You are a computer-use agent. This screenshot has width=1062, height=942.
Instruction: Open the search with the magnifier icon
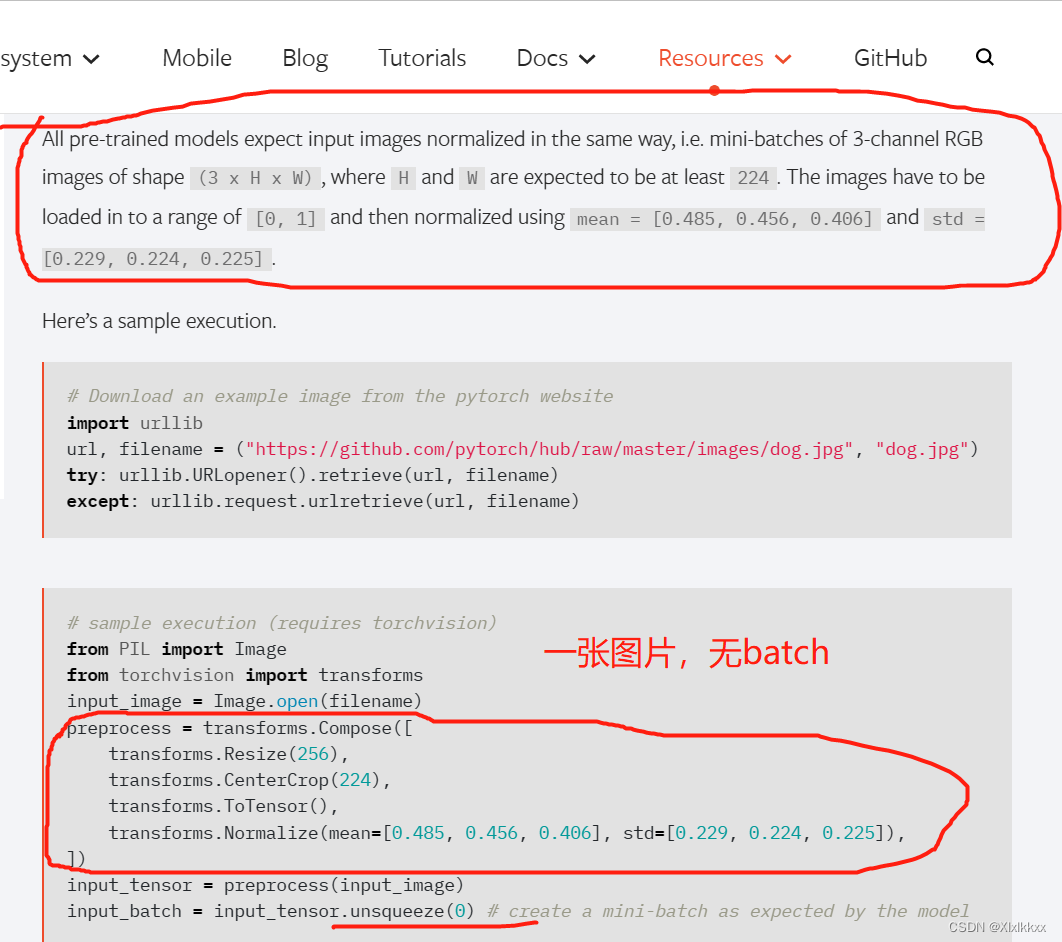[985, 58]
